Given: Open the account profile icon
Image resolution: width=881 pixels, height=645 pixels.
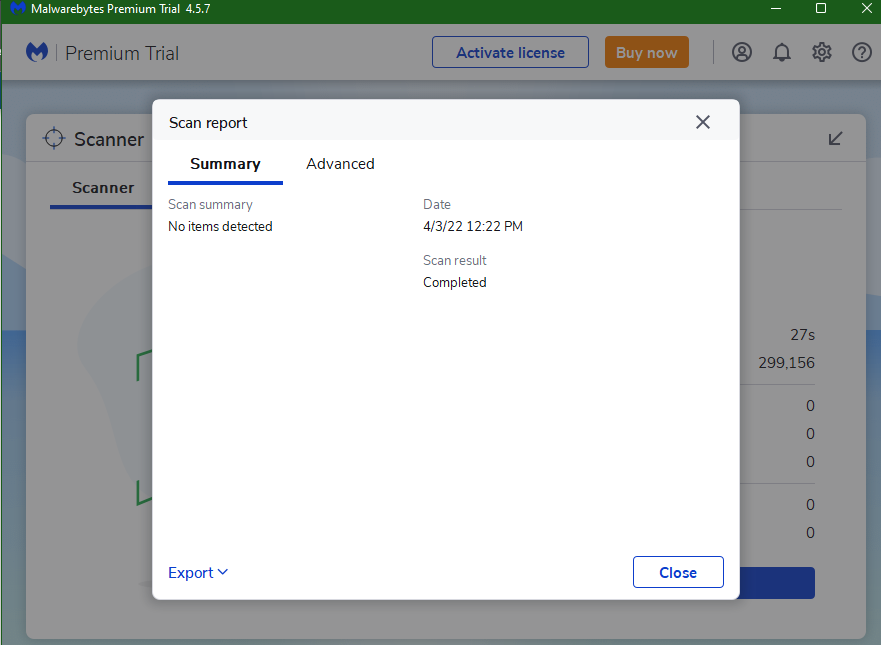Looking at the screenshot, I should click(742, 52).
